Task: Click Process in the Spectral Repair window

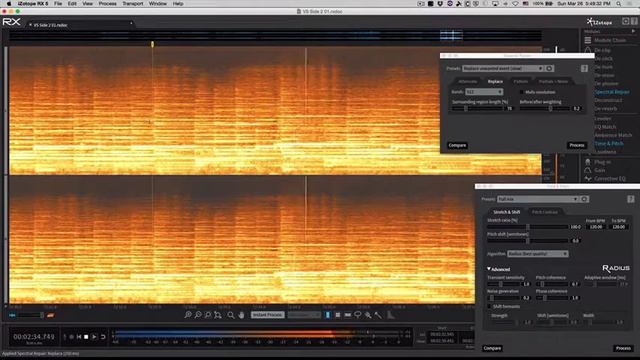Action: point(577,145)
